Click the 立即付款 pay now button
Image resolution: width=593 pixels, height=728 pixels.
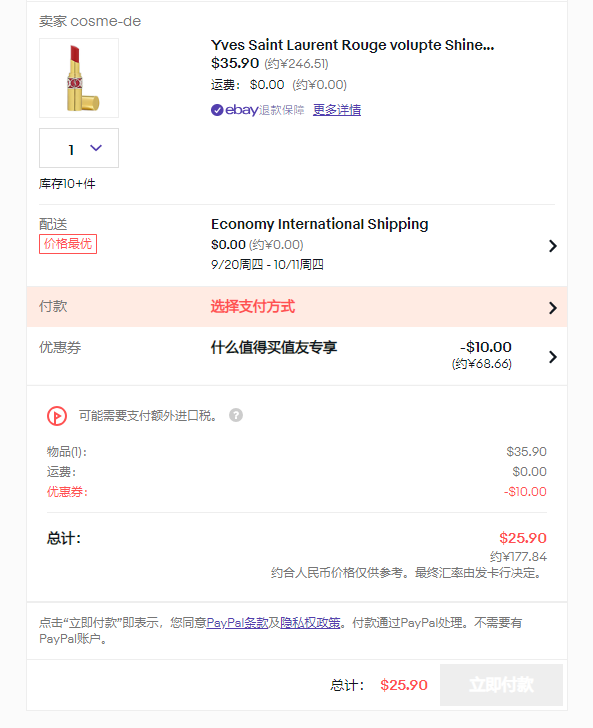[501, 685]
